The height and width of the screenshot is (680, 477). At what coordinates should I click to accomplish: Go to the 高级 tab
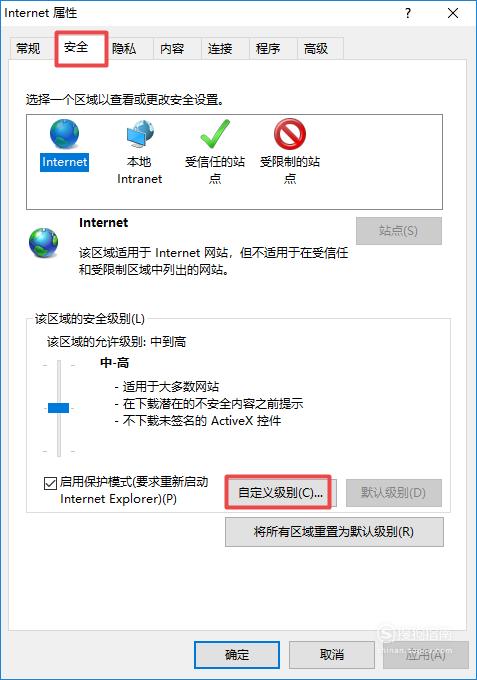point(316,48)
